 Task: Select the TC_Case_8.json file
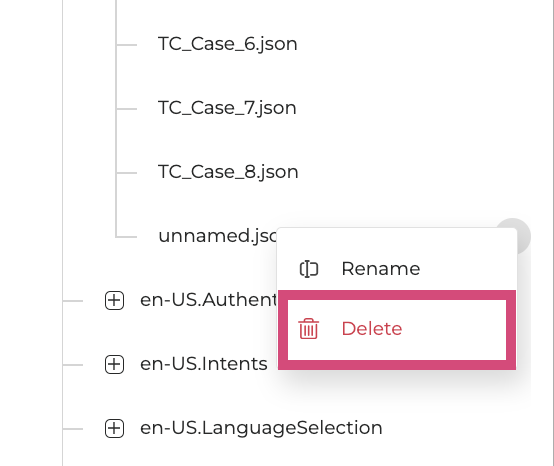pos(228,172)
